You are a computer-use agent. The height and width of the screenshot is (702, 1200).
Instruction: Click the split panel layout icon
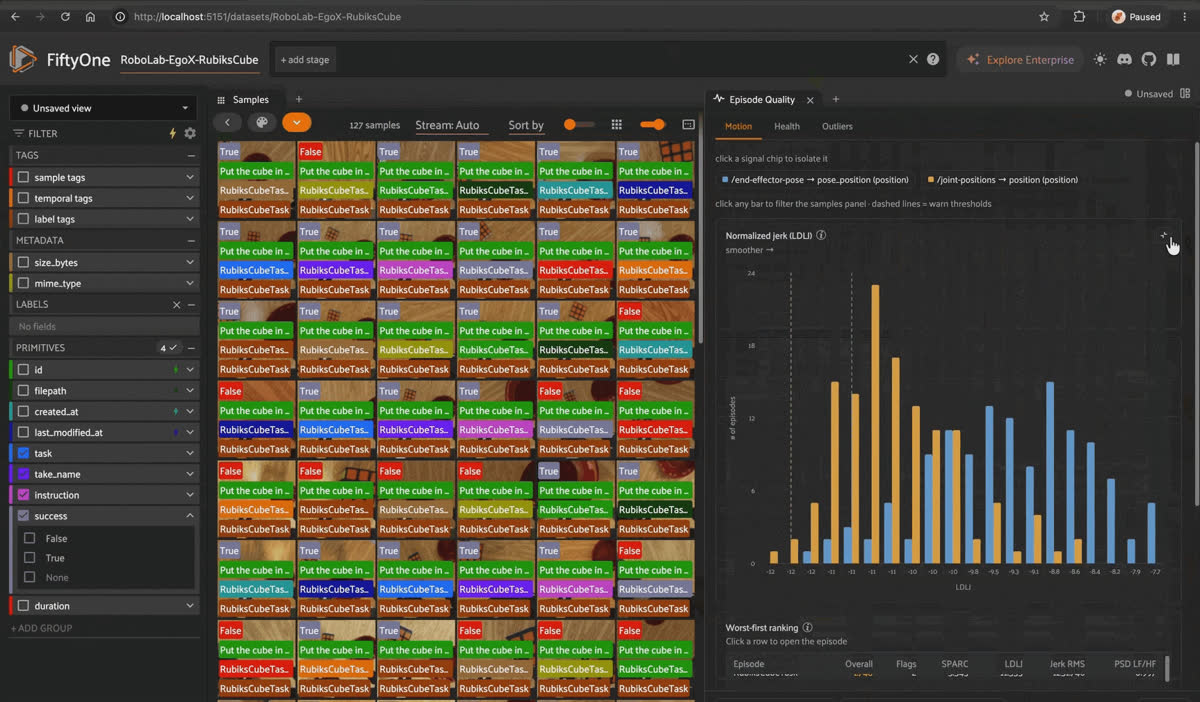click(1186, 94)
